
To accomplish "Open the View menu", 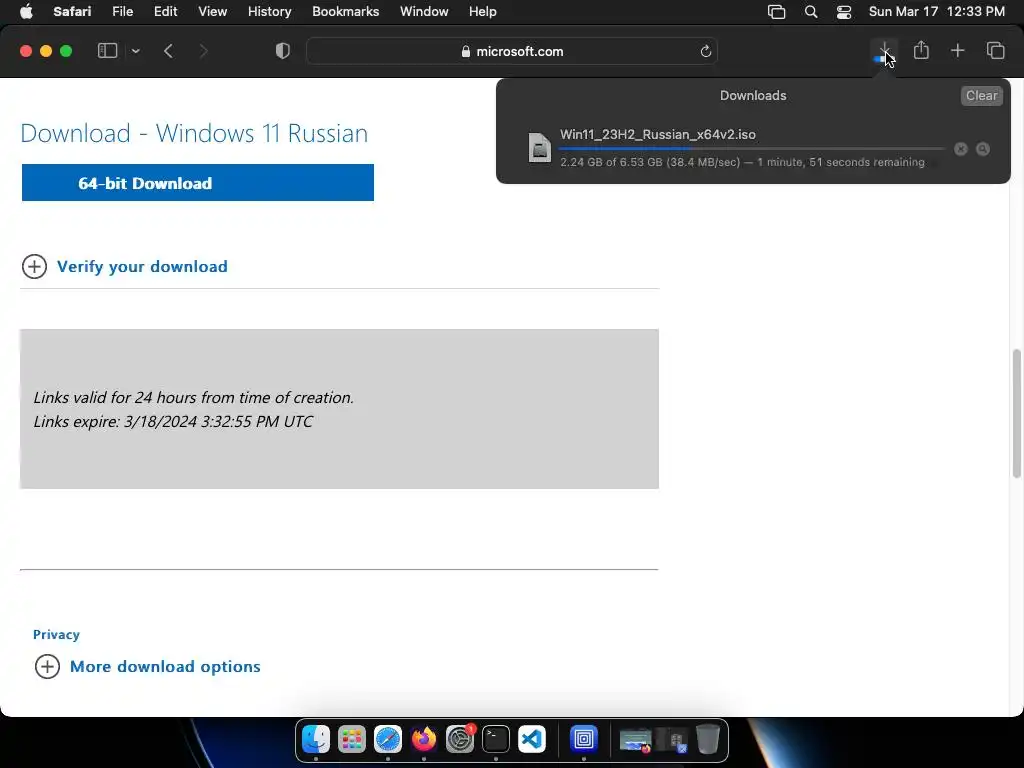I will pyautogui.click(x=212, y=12).
